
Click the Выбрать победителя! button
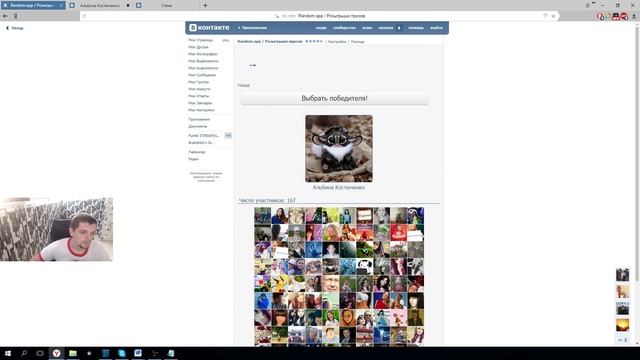(334, 98)
